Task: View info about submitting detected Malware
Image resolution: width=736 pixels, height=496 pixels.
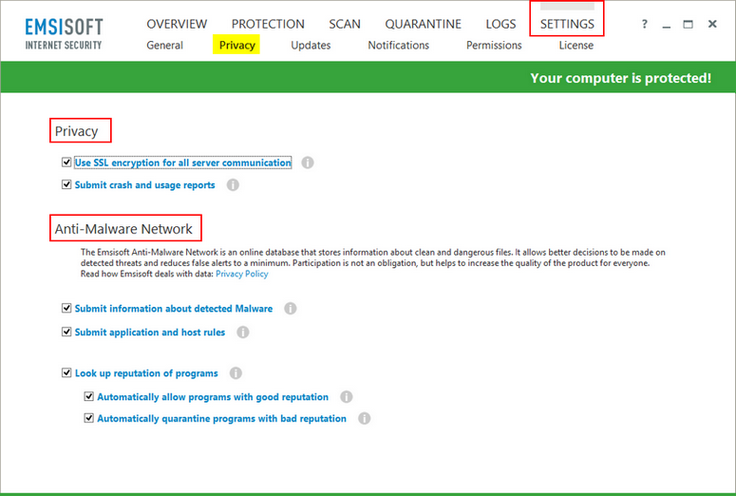Action: tap(290, 308)
